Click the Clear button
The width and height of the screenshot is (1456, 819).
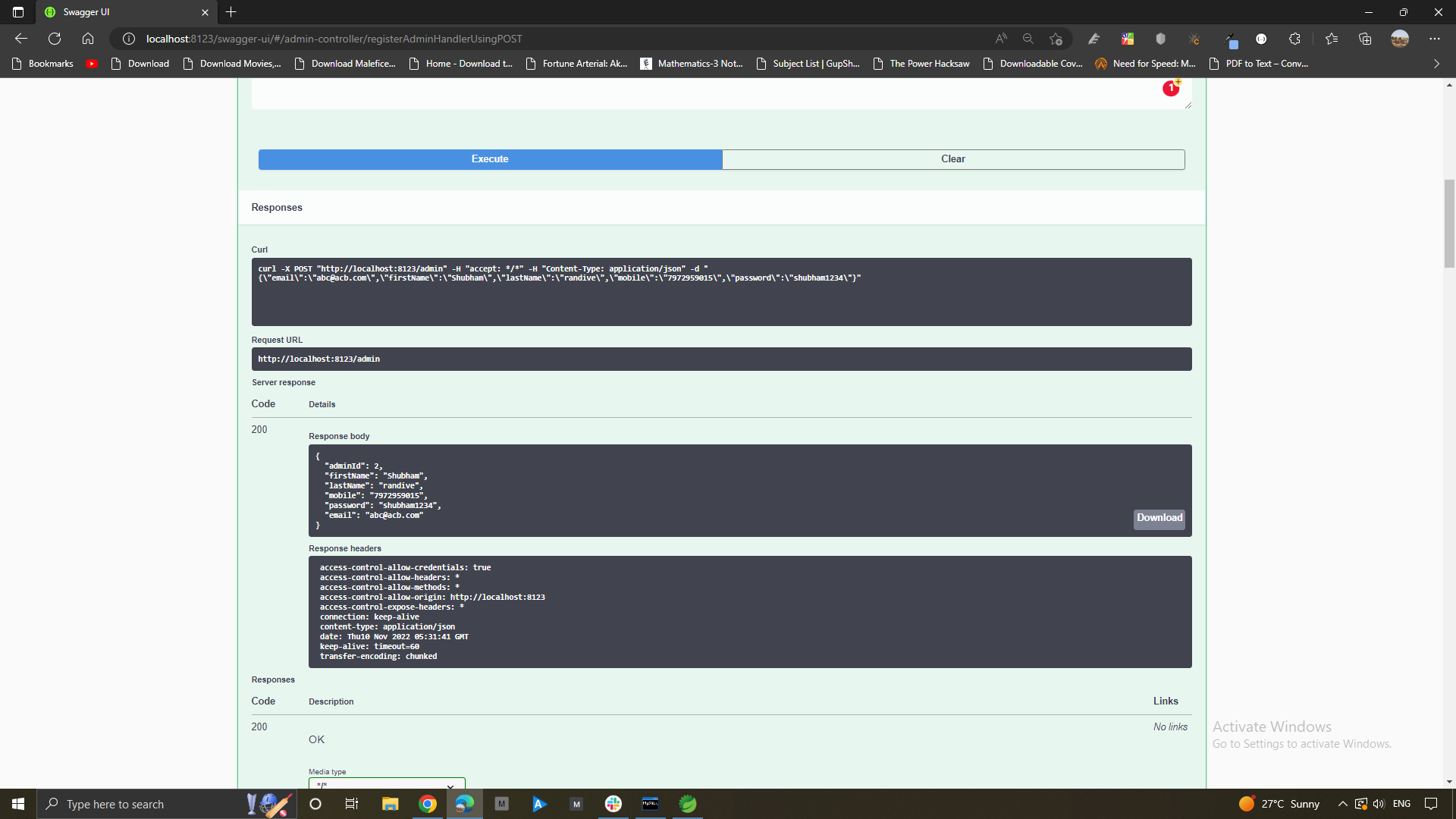coord(953,159)
